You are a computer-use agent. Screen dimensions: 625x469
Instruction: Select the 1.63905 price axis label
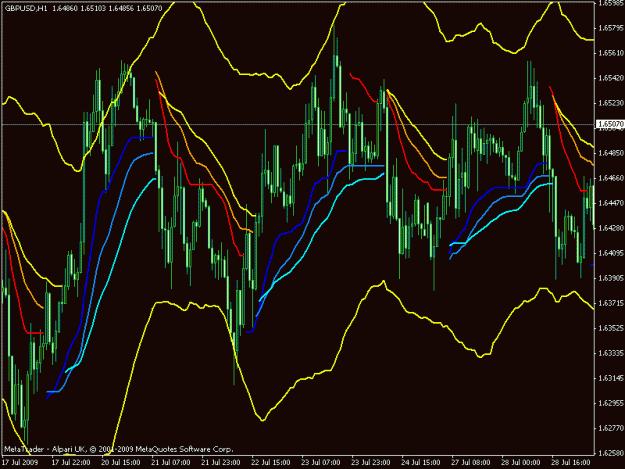pyautogui.click(x=611, y=278)
